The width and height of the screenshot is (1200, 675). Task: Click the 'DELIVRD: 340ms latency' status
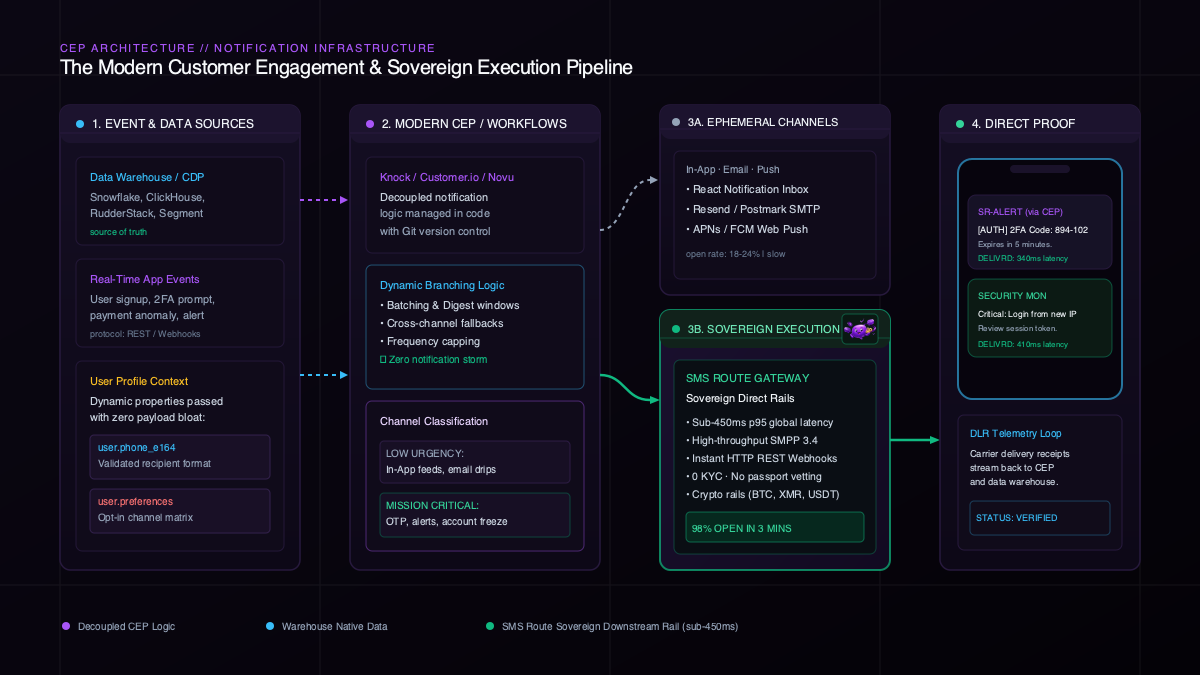(1023, 258)
